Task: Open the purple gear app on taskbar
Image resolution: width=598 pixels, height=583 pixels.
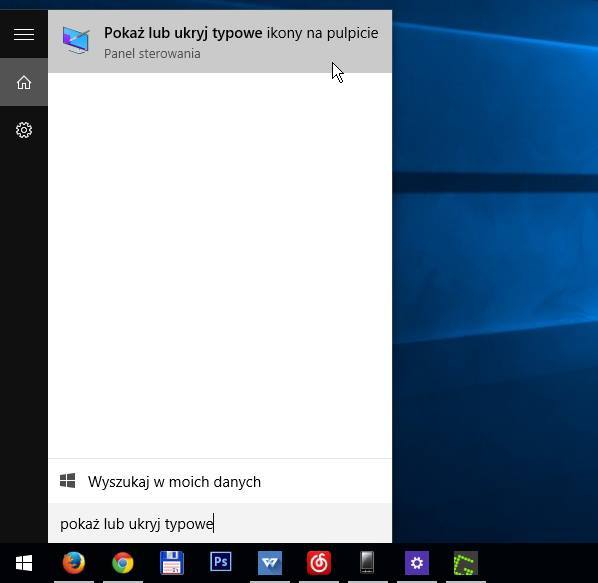Action: click(x=417, y=563)
